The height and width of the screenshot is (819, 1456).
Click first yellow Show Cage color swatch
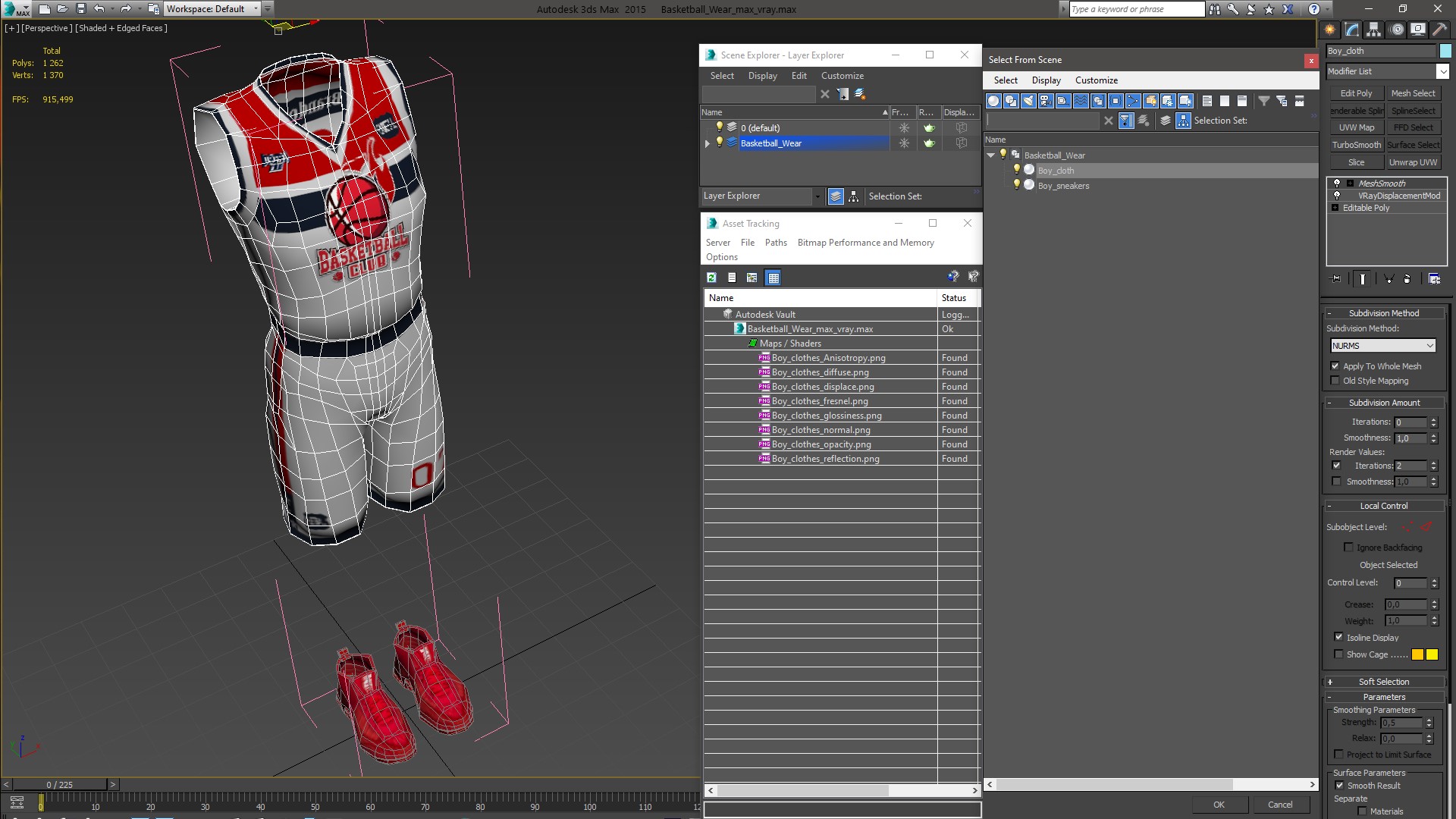coord(1417,654)
